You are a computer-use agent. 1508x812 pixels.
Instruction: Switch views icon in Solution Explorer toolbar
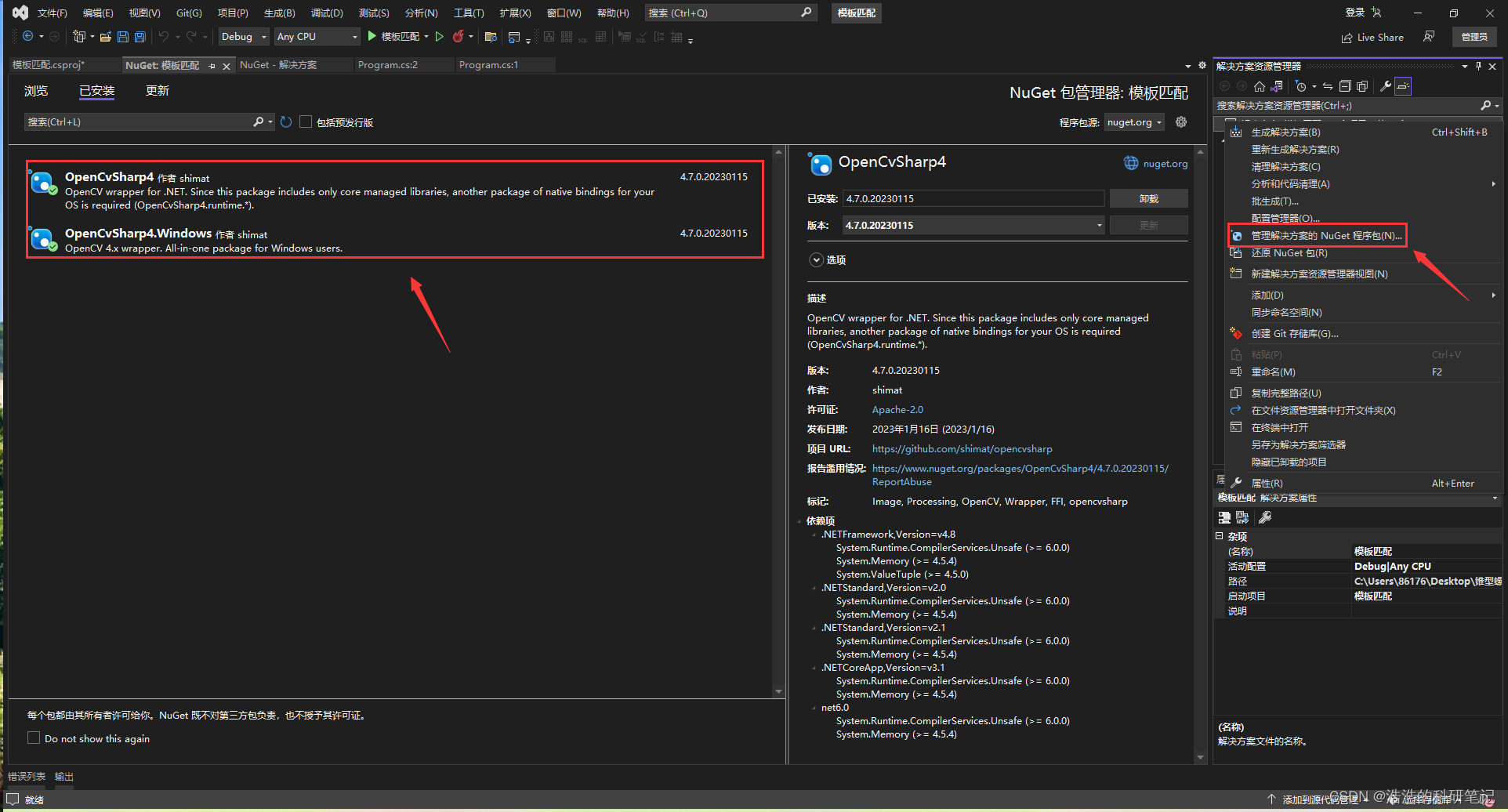coord(1277,86)
